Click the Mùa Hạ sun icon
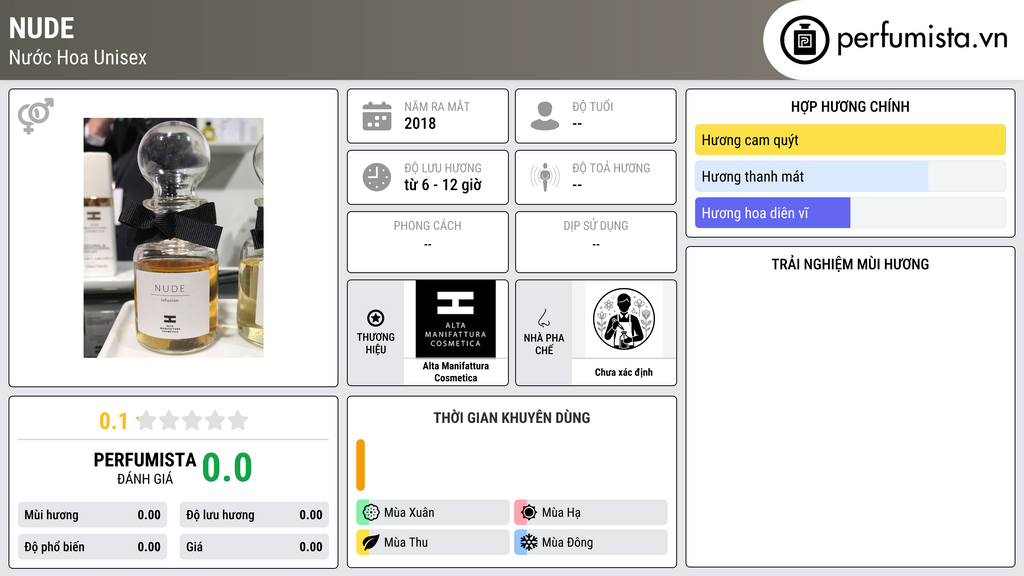This screenshot has height=576, width=1024. (x=529, y=513)
